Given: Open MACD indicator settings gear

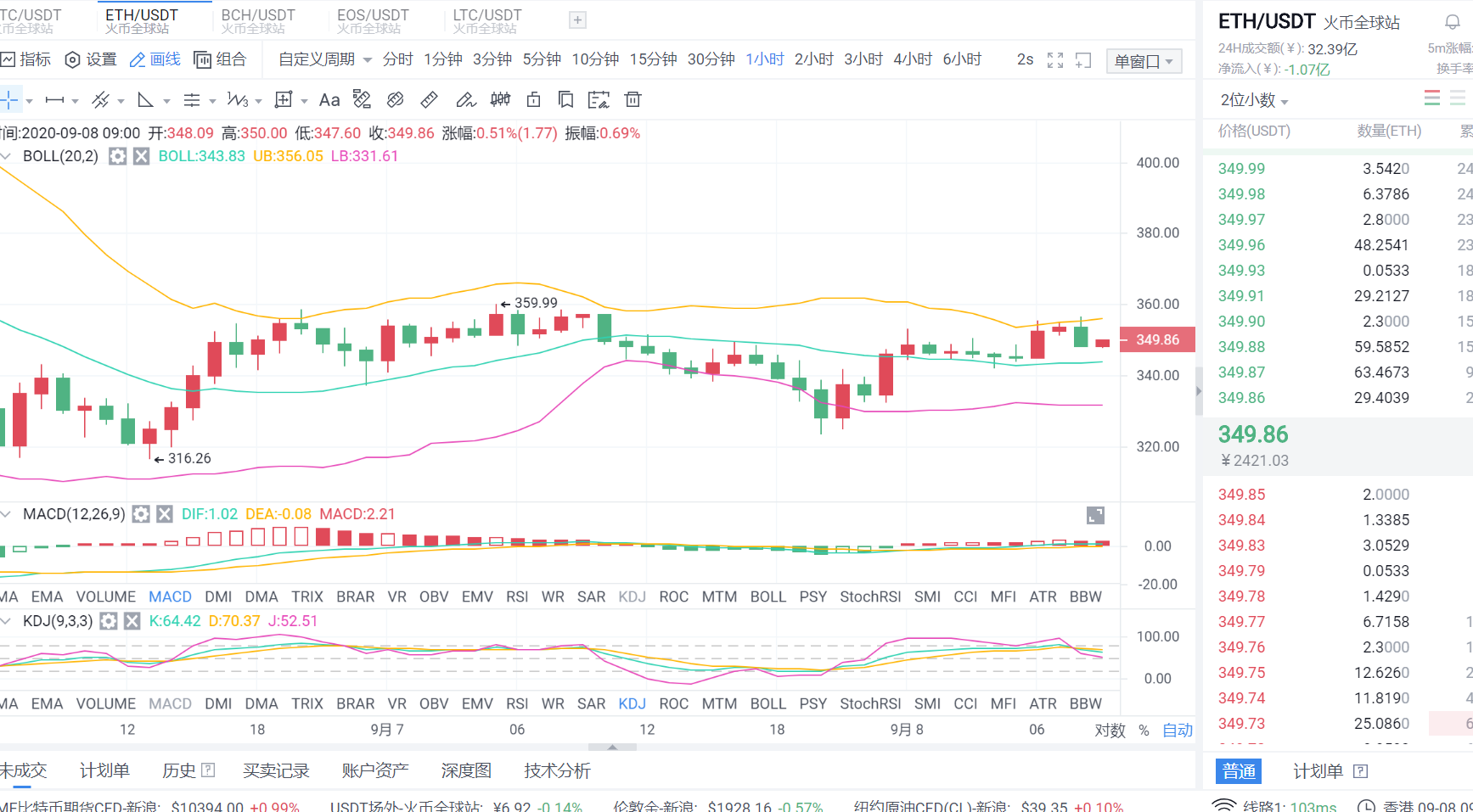Looking at the screenshot, I should pyautogui.click(x=141, y=514).
